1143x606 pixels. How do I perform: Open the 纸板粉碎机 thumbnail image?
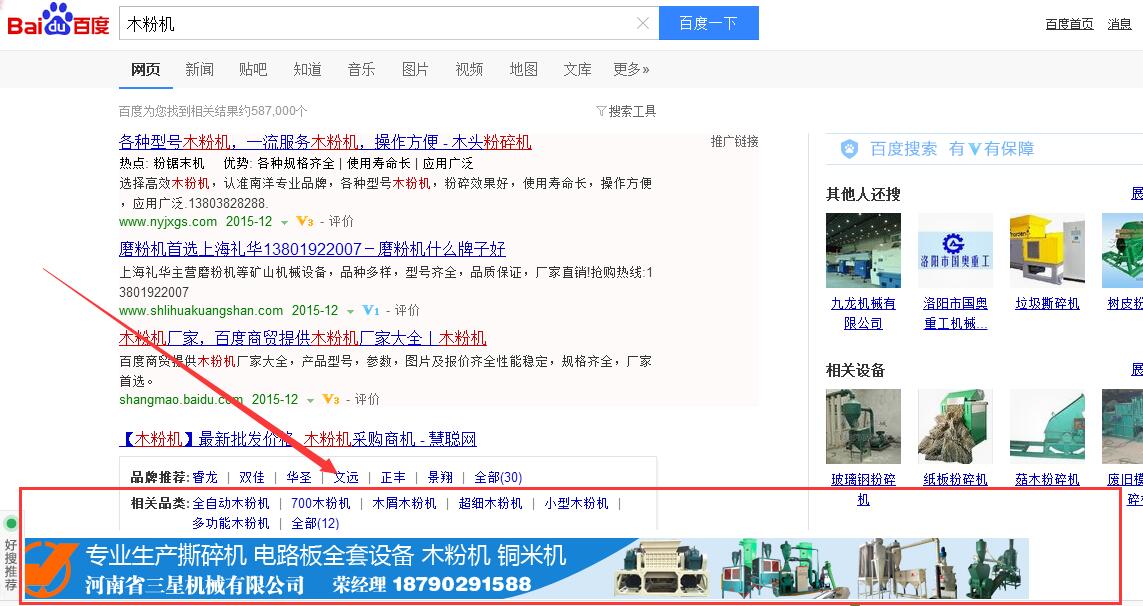(955, 427)
